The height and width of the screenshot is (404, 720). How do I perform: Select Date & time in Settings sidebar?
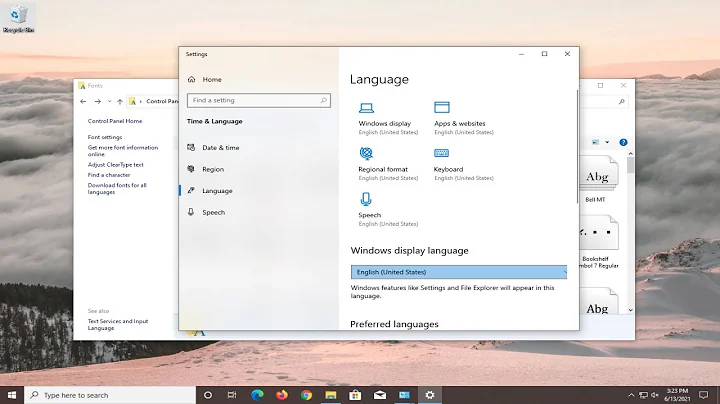point(220,147)
